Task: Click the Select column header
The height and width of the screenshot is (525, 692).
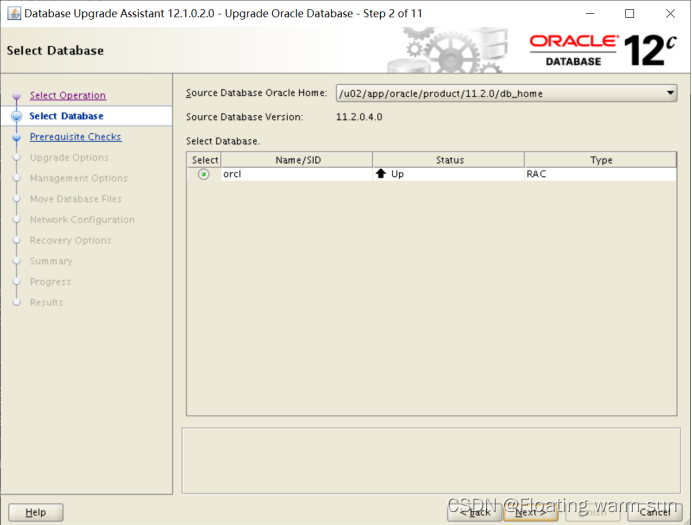Action: tap(204, 160)
